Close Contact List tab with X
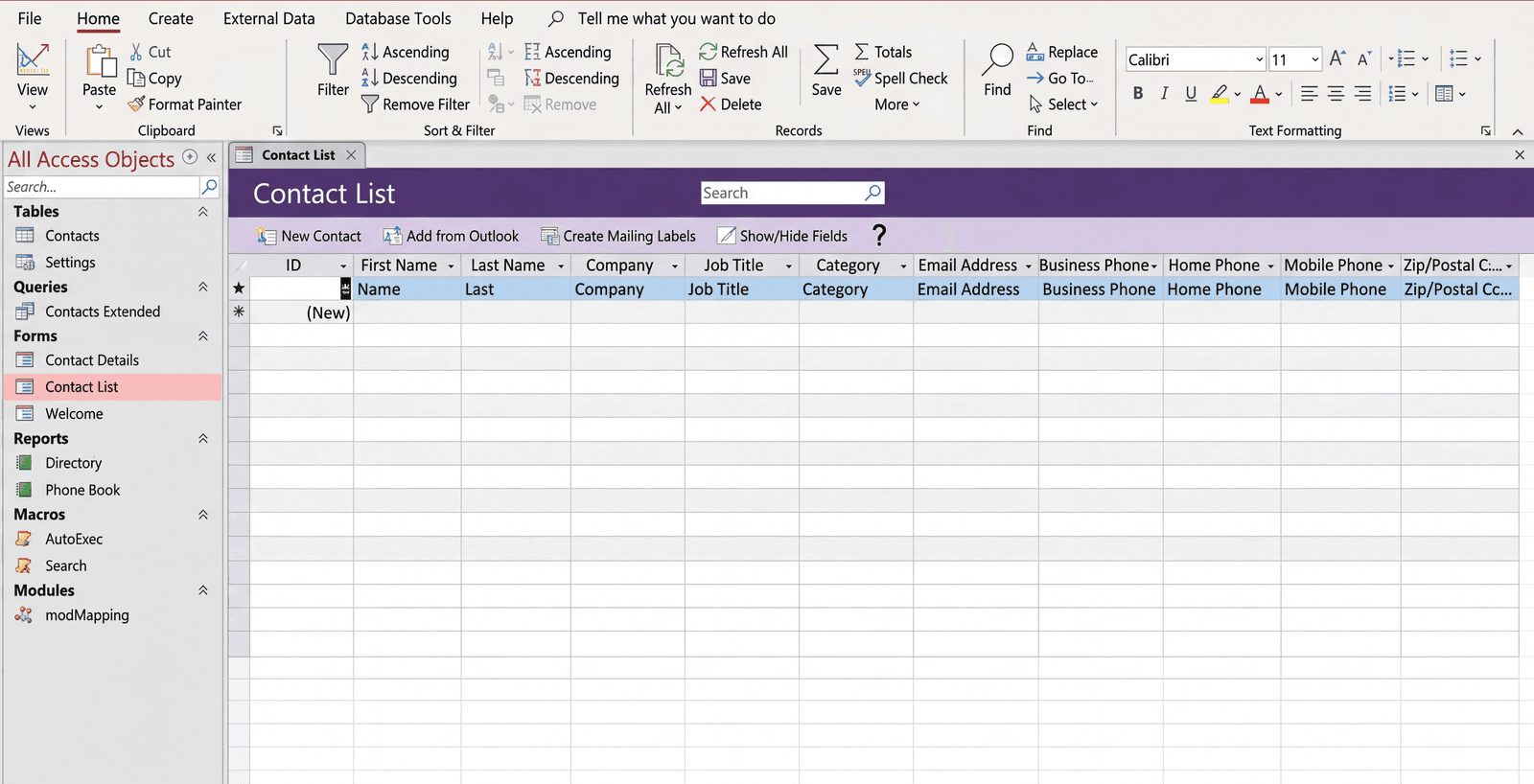 tap(351, 154)
